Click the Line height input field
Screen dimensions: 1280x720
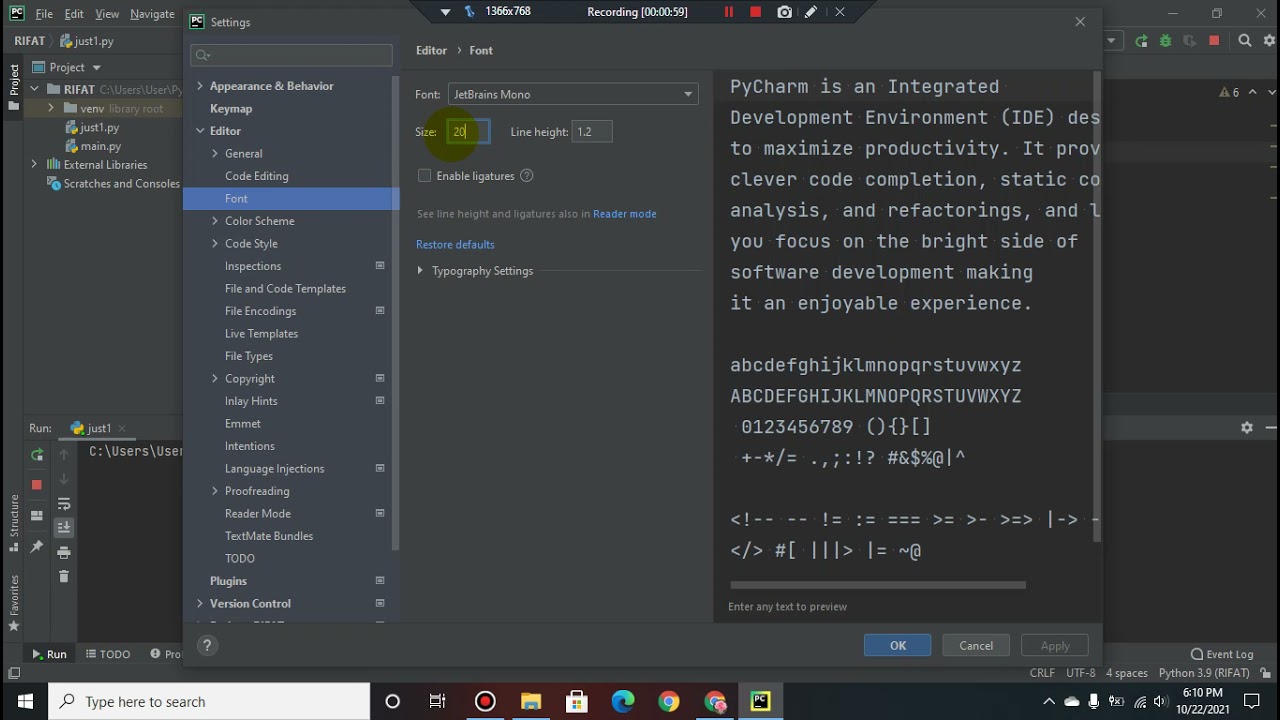pos(592,132)
